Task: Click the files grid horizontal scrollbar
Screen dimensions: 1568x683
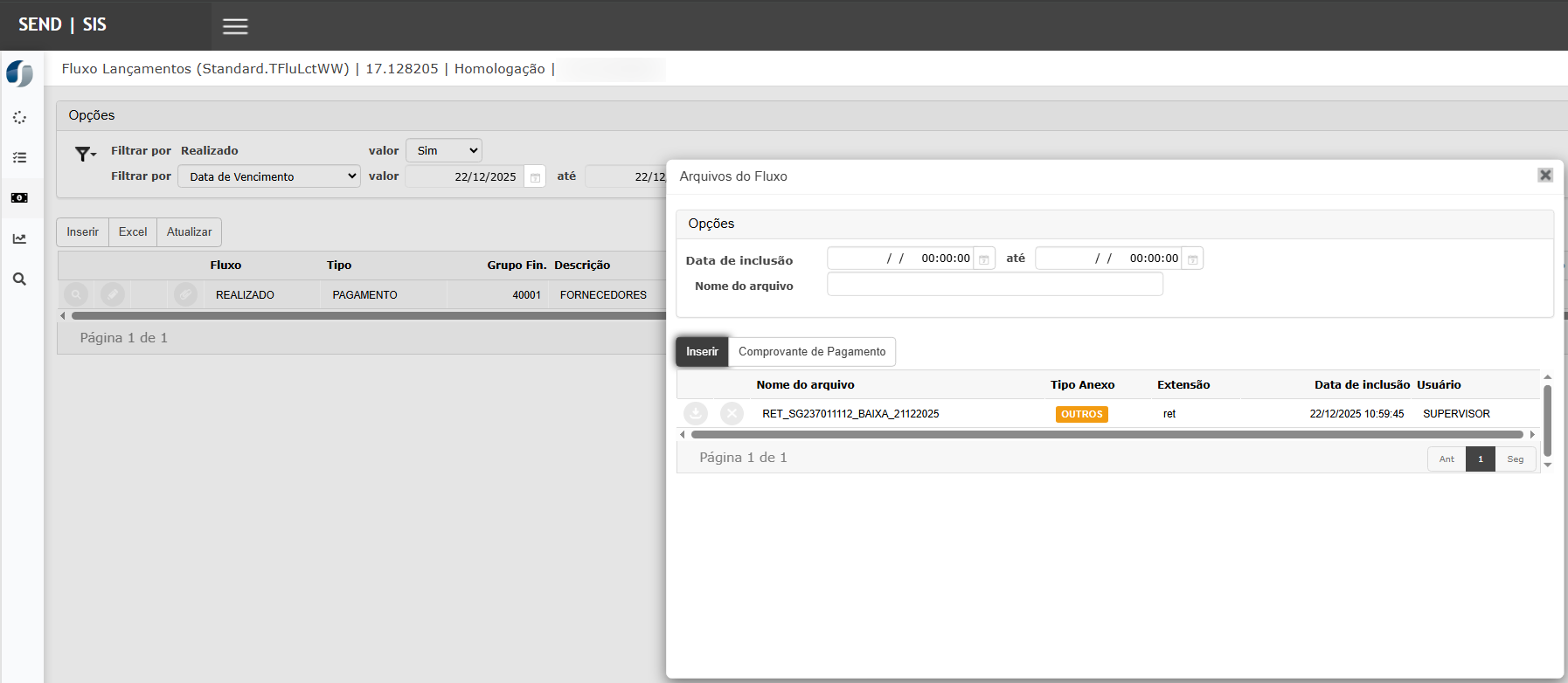Action: coord(1106,434)
